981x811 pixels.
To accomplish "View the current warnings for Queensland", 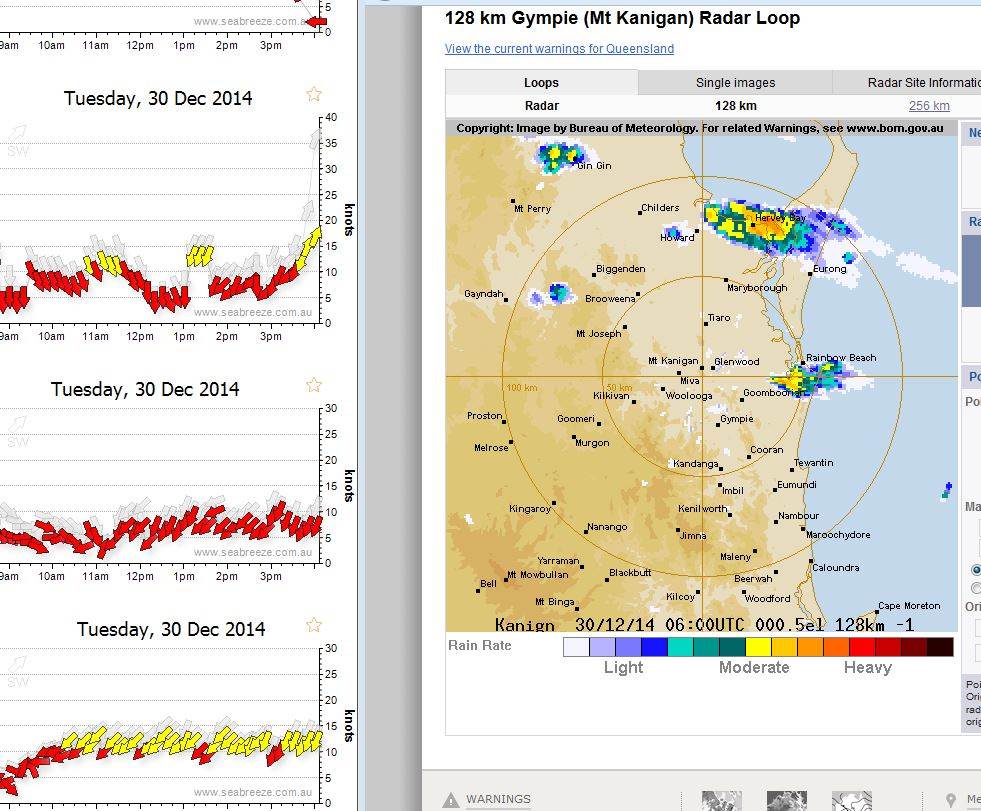I will coord(559,49).
